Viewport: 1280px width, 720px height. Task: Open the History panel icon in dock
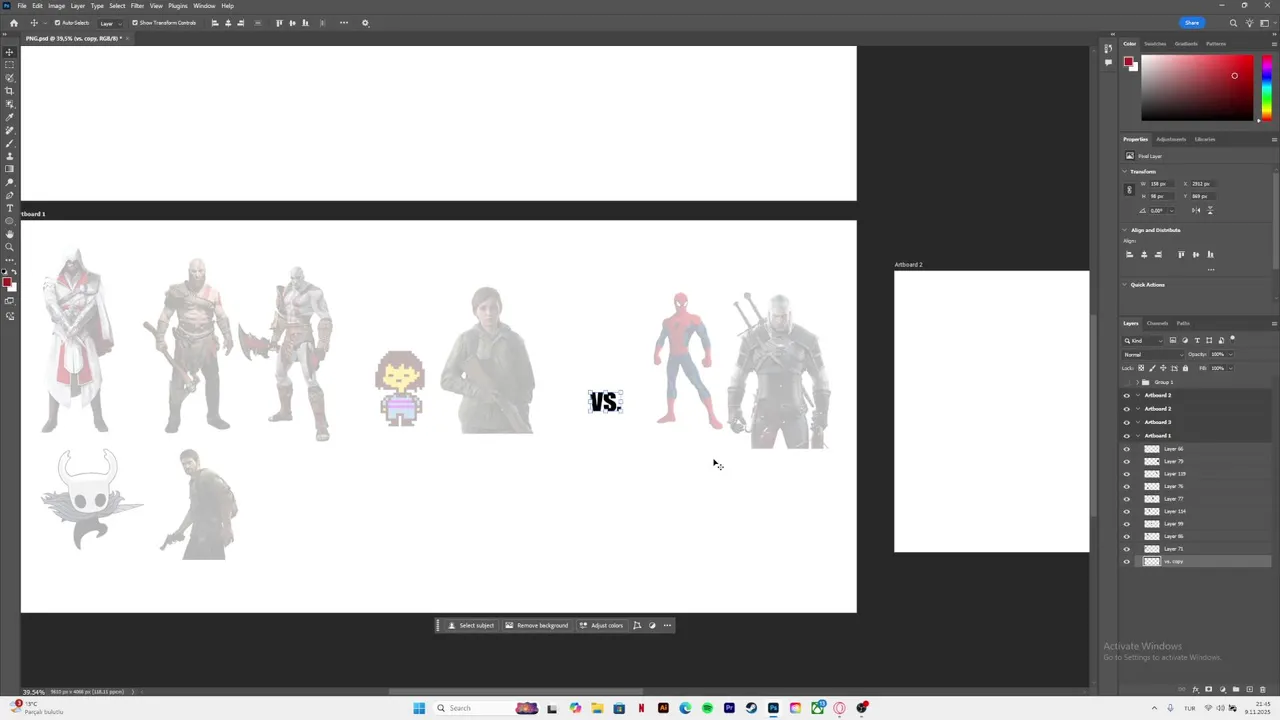pos(1108,48)
